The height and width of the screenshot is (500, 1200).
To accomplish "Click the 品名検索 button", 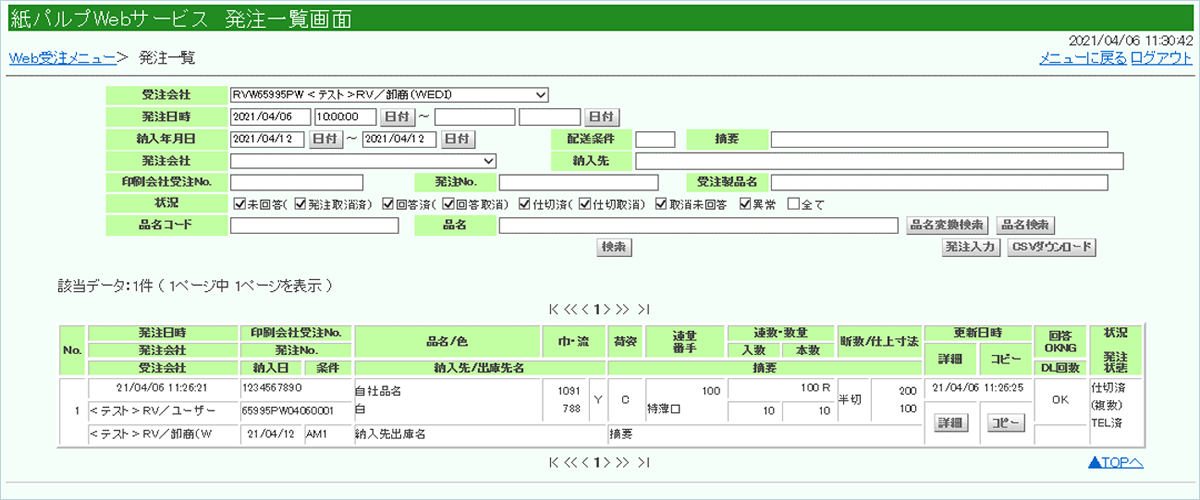I will (x=1027, y=225).
